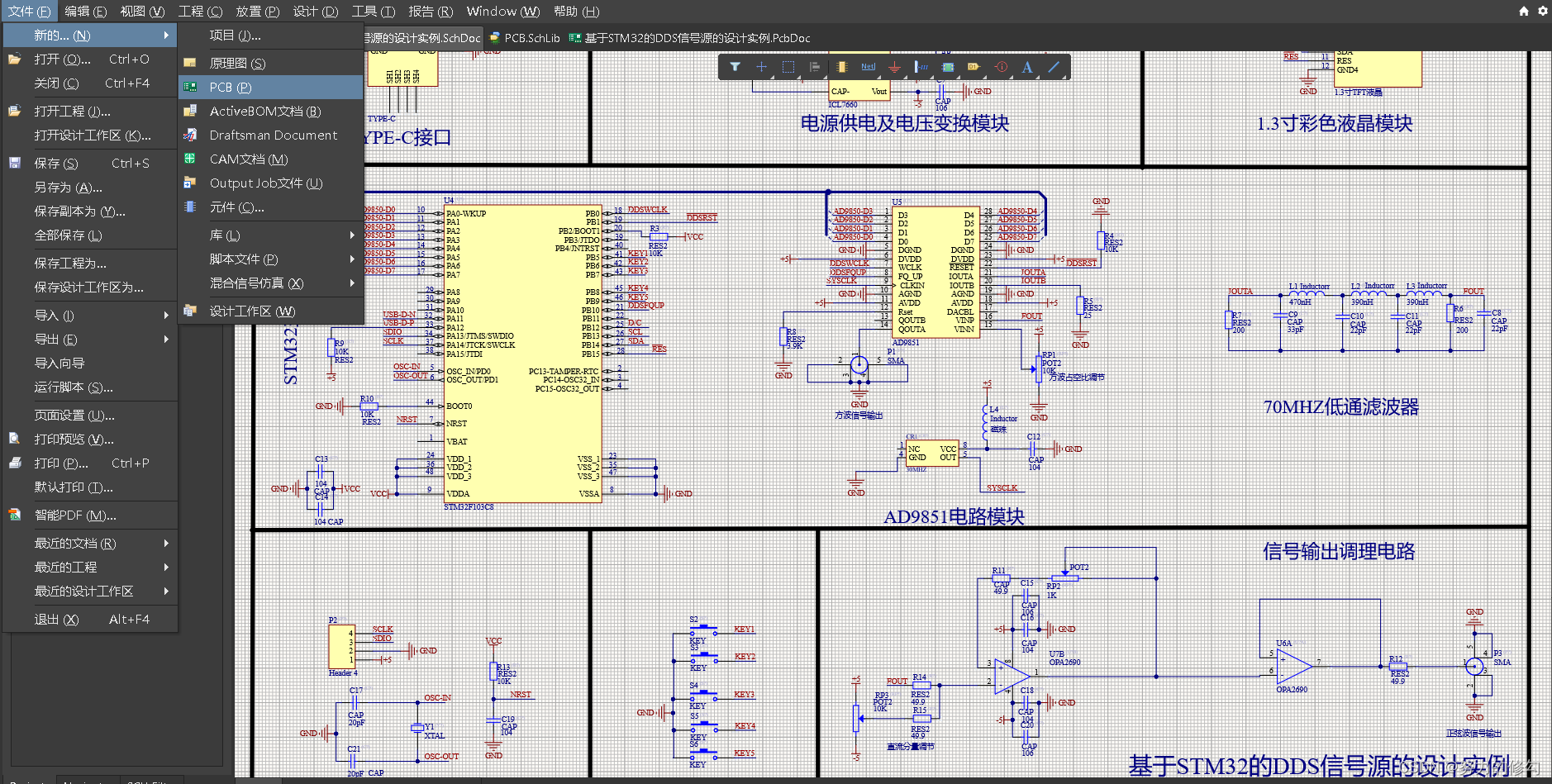This screenshot has width=1552, height=784.
Task: Switch to the .PcbDoc document tab
Action: pyautogui.click(x=689, y=38)
